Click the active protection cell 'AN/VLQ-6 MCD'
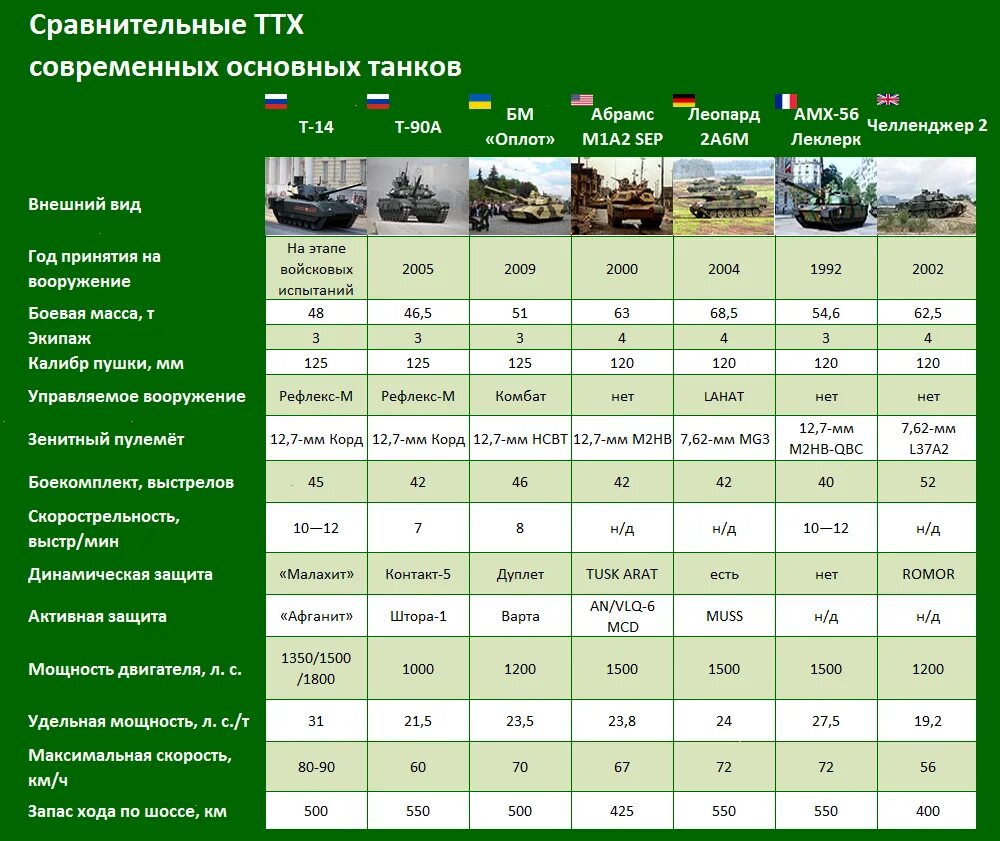 (622, 616)
